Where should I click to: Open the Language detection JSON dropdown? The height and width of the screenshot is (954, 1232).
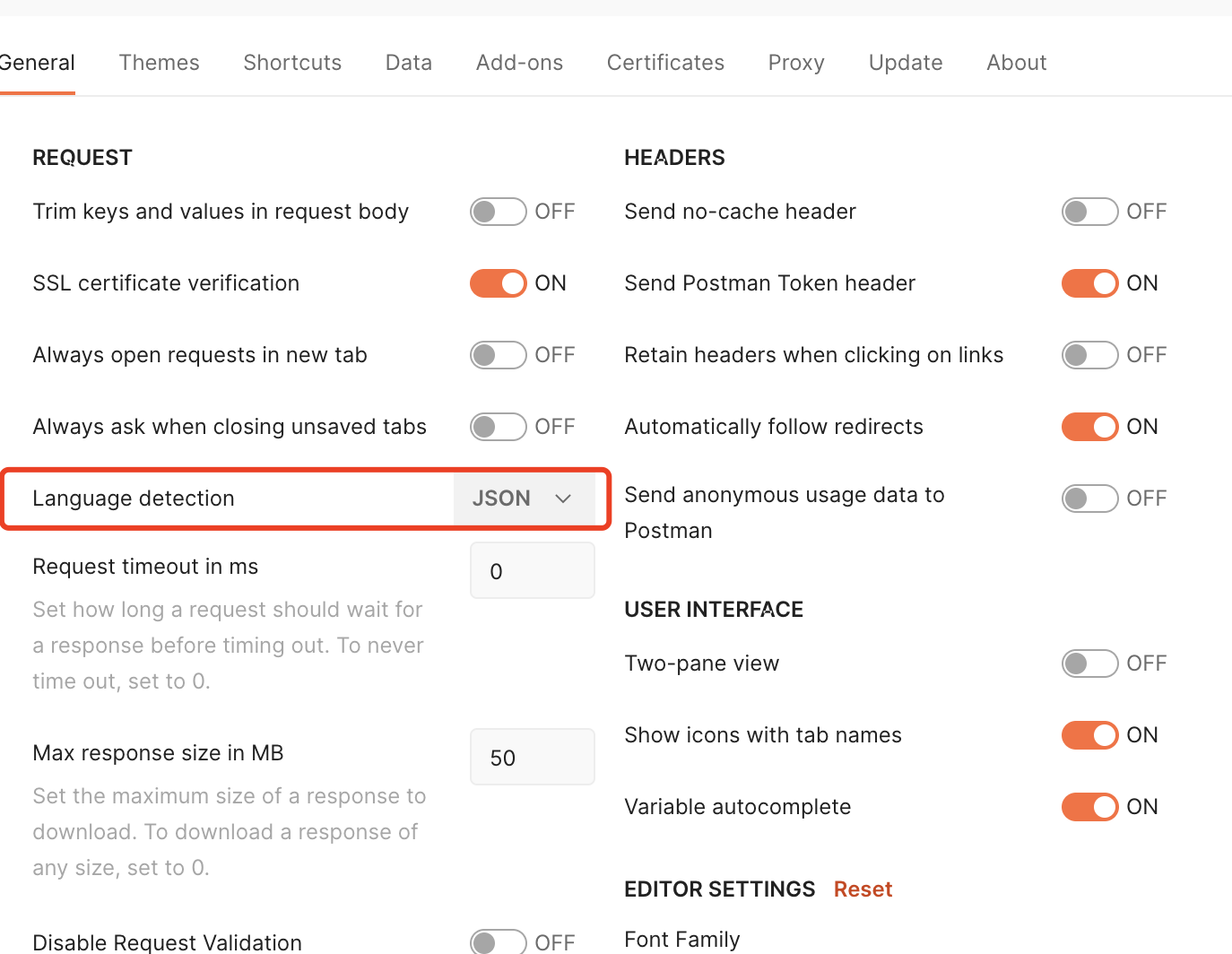point(524,499)
